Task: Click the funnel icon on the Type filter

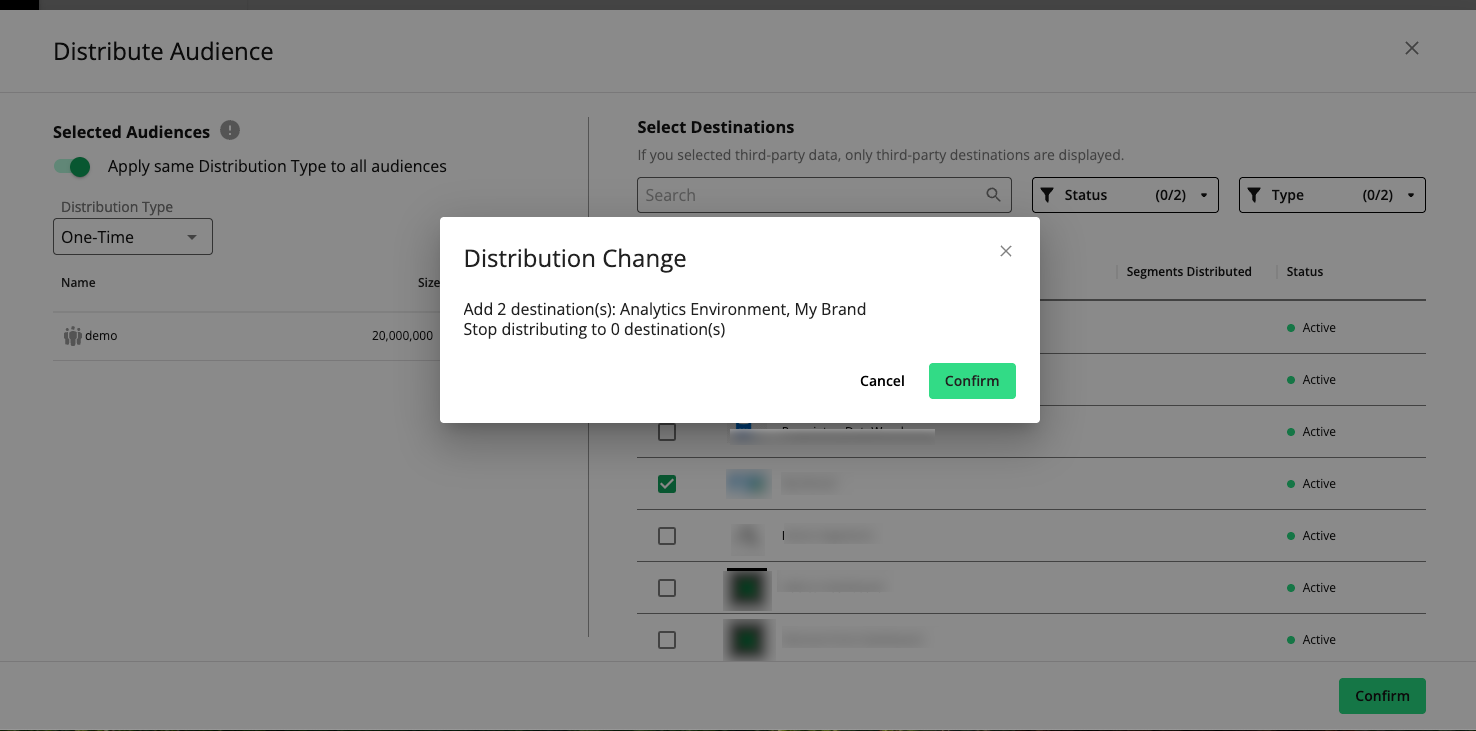Action: 1256,194
